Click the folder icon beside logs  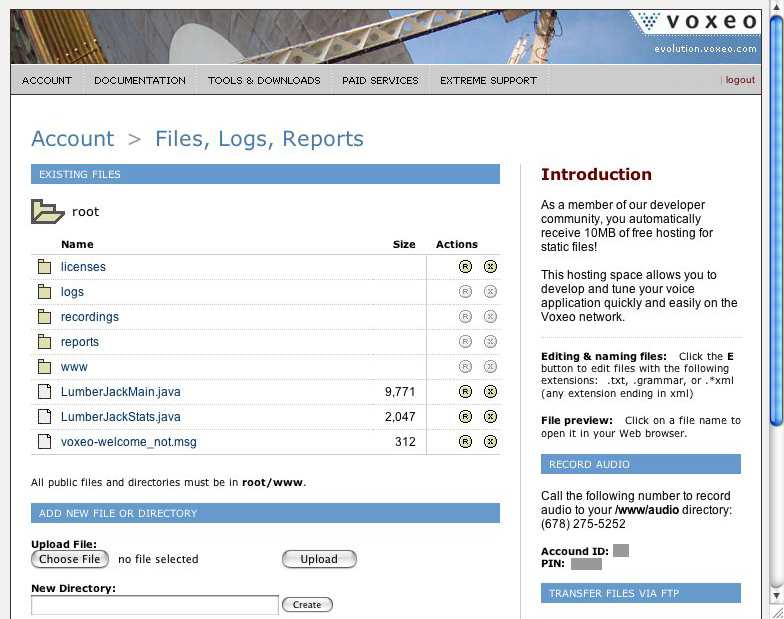coord(44,292)
